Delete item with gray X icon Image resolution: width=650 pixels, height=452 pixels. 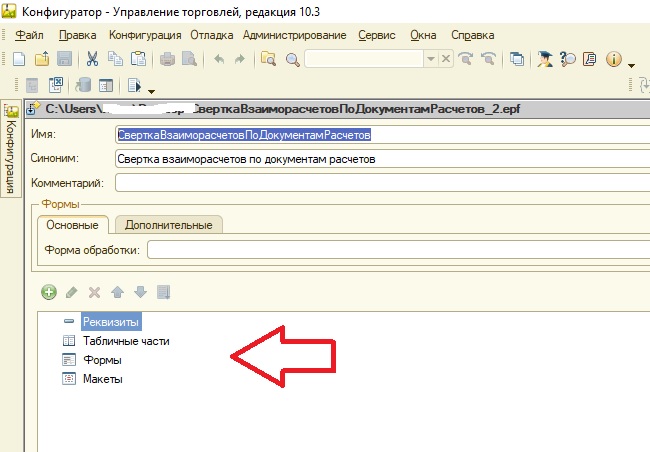(x=95, y=292)
